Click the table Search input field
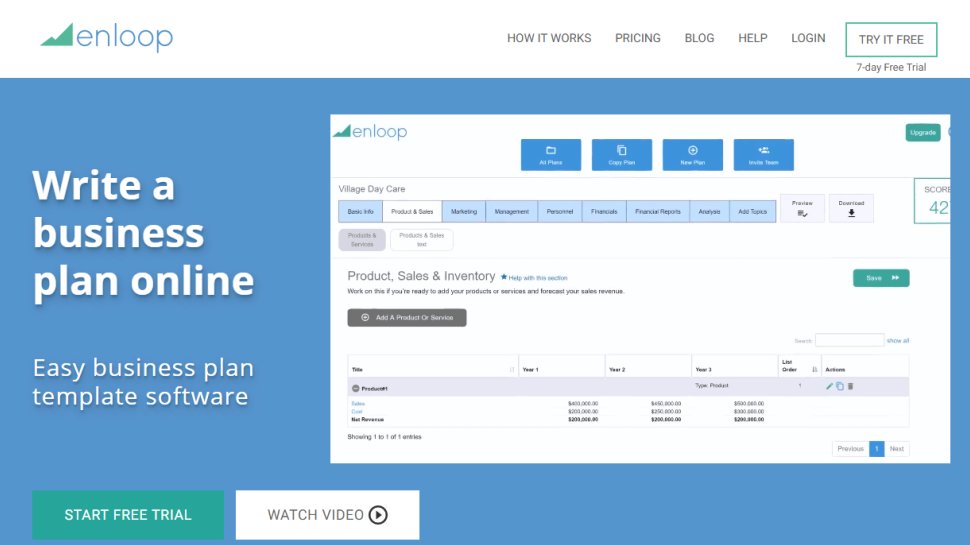970x545 pixels. (x=849, y=340)
